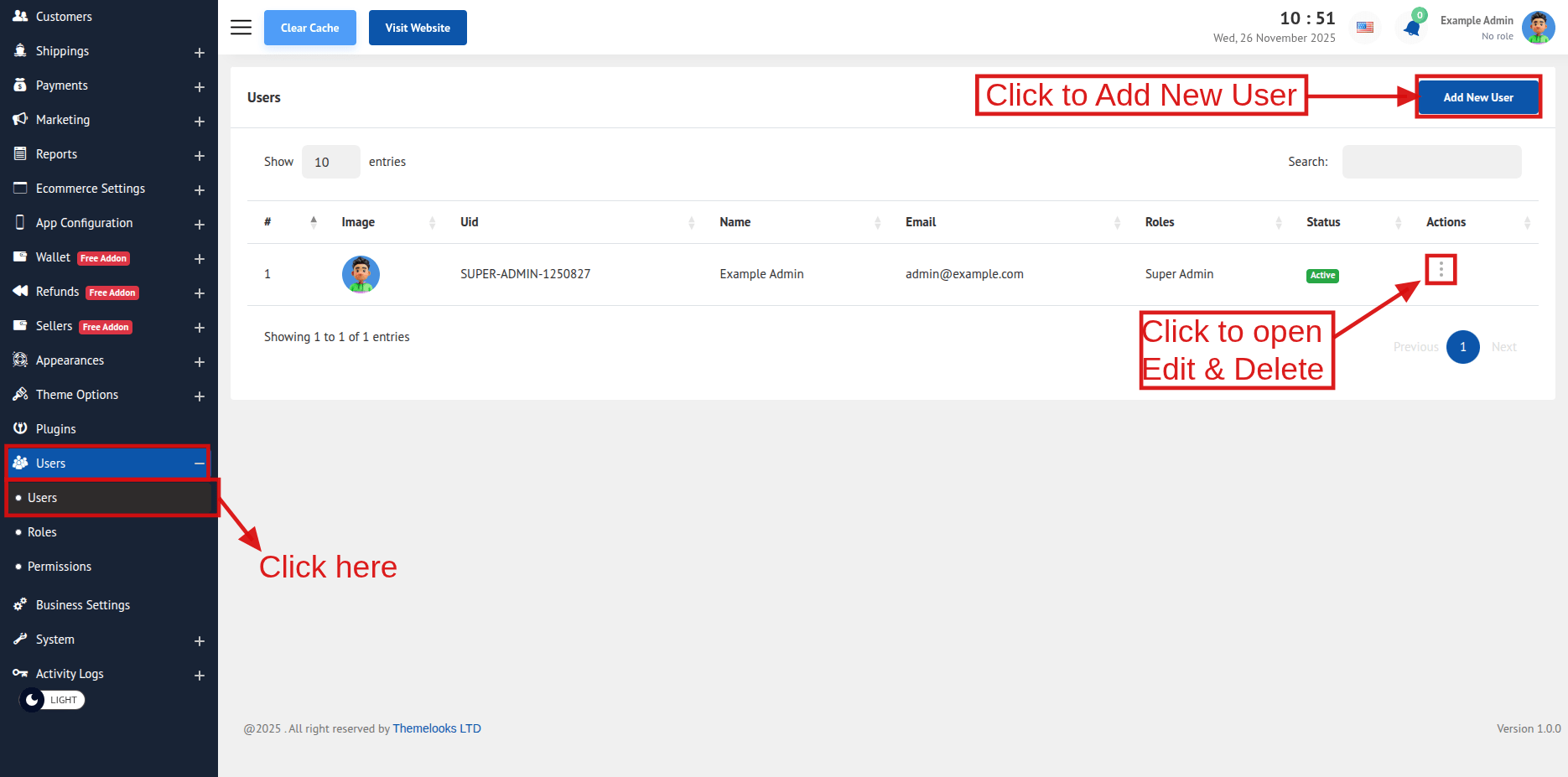Click the hamburger menu icon
This screenshot has height=777, width=1568.
[x=241, y=28]
